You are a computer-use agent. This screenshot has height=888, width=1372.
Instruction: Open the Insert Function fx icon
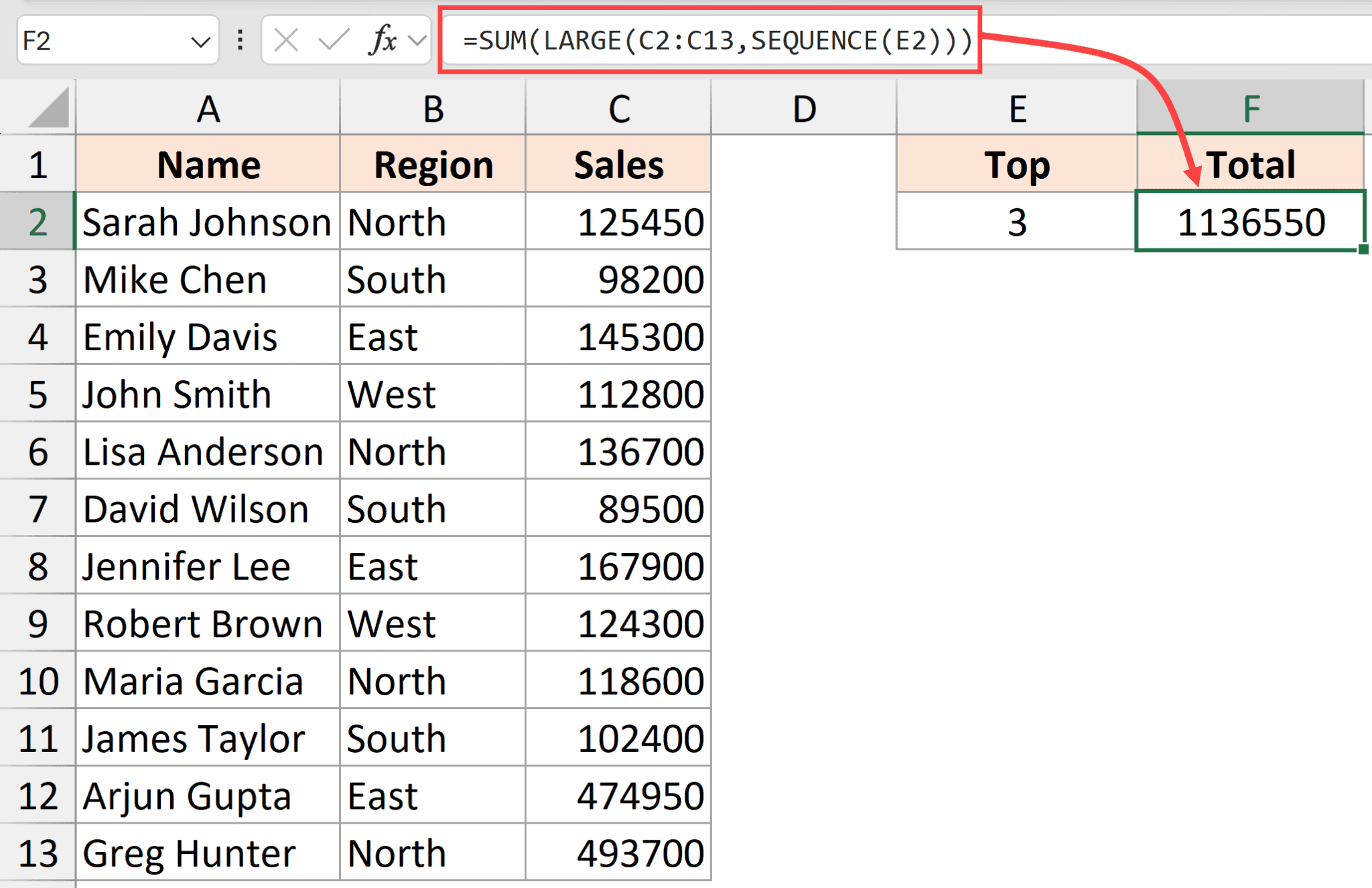point(383,40)
